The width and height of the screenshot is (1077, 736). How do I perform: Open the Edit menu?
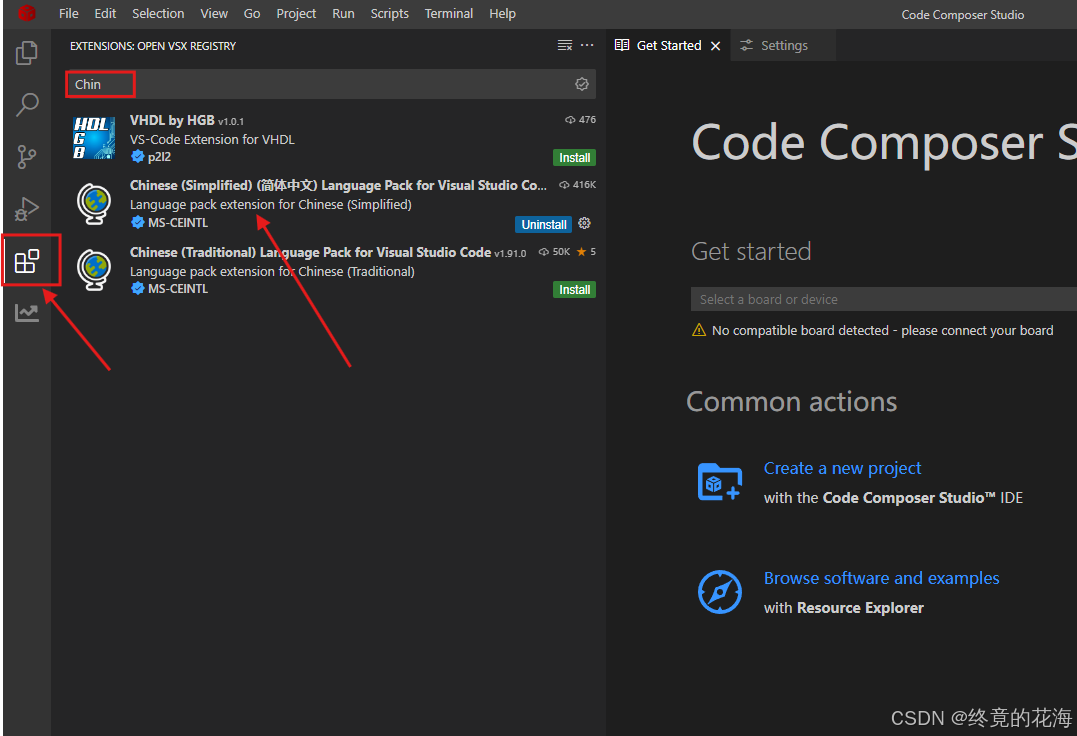point(105,14)
